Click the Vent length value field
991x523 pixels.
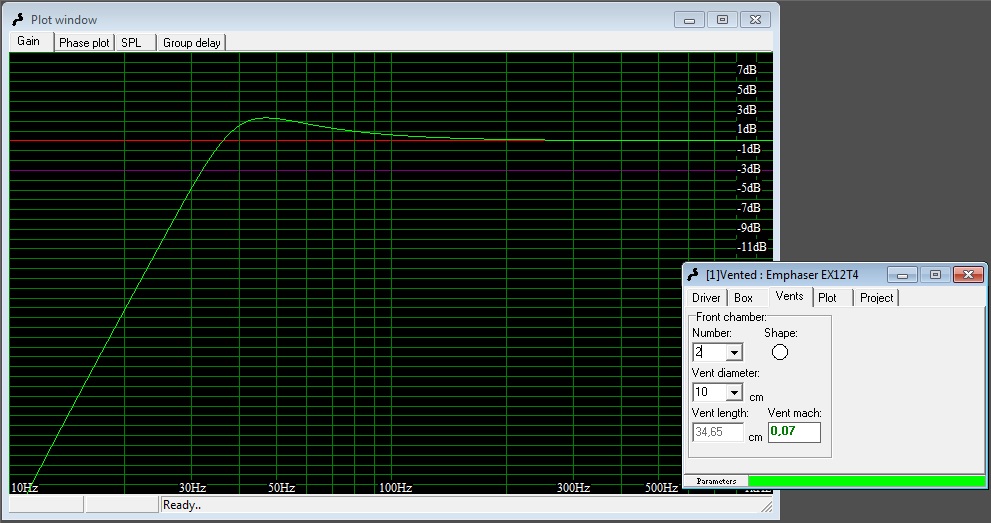tap(718, 432)
